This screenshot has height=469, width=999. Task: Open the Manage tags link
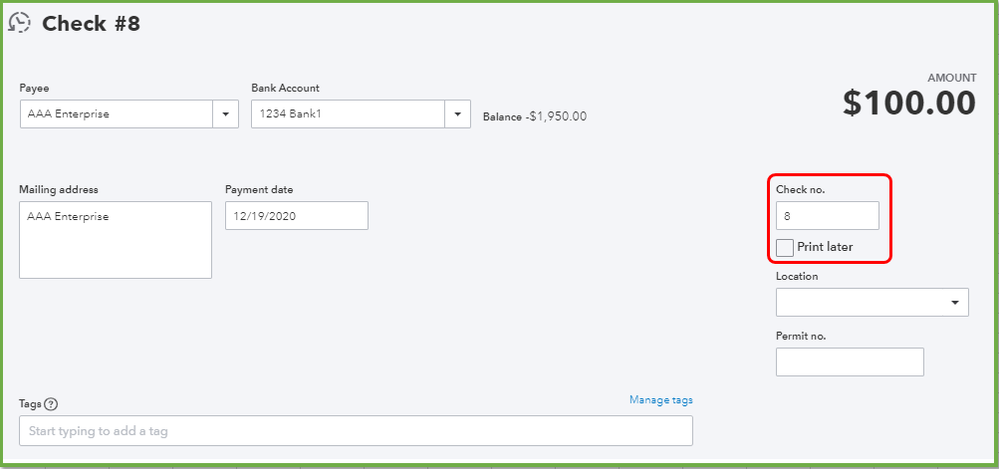click(660, 400)
